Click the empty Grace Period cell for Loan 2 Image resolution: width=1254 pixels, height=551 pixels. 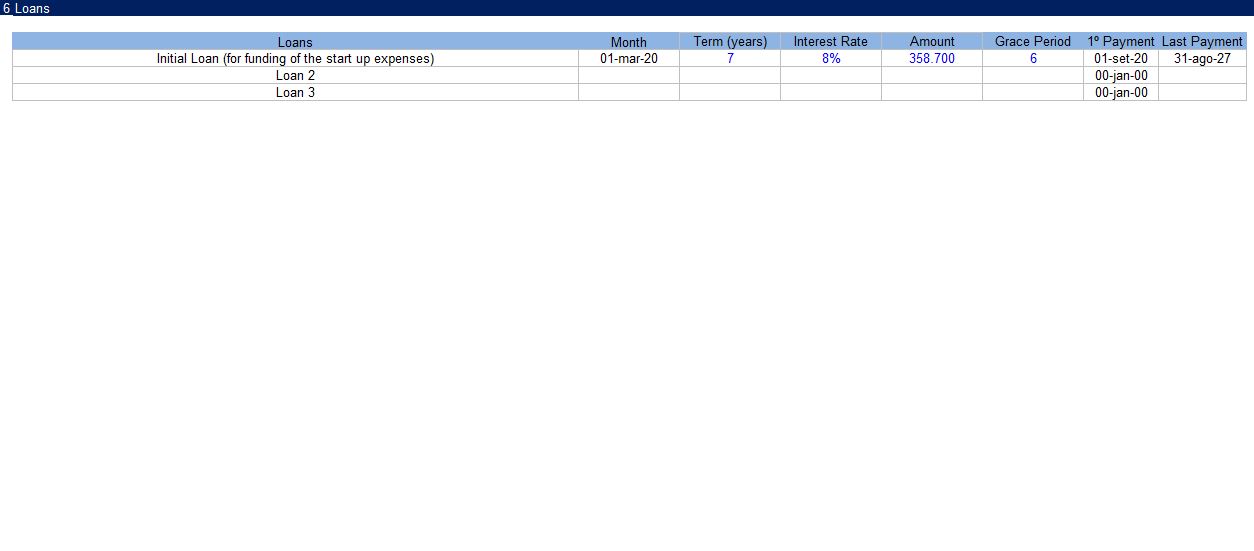click(1033, 76)
